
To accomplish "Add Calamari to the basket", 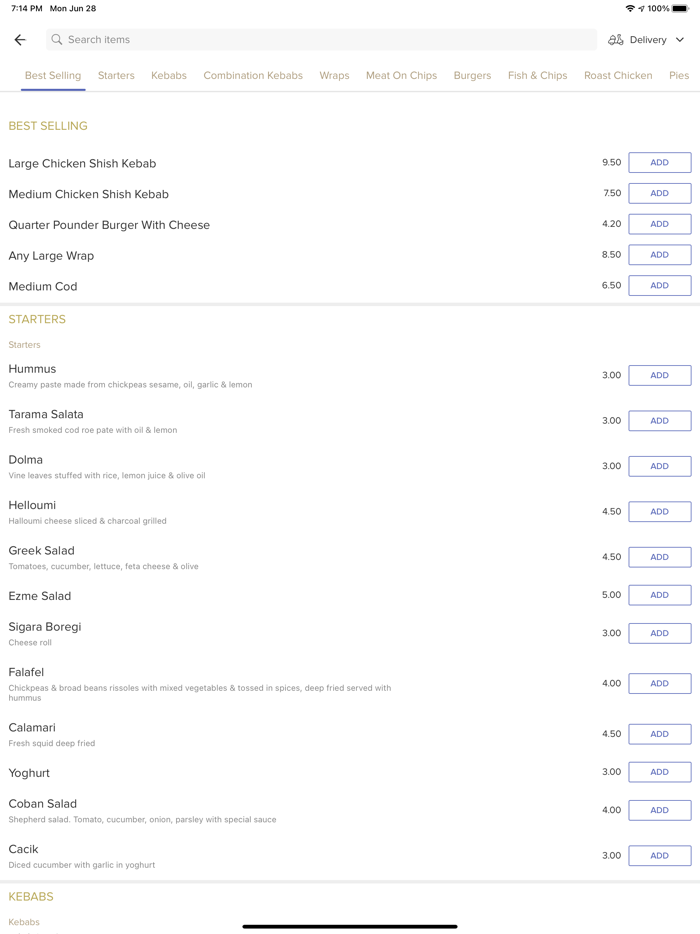I will tap(659, 734).
